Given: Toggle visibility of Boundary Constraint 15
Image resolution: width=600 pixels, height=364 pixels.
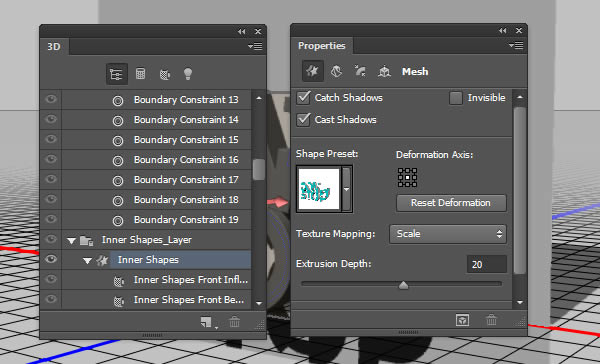Looking at the screenshot, I should [x=51, y=139].
